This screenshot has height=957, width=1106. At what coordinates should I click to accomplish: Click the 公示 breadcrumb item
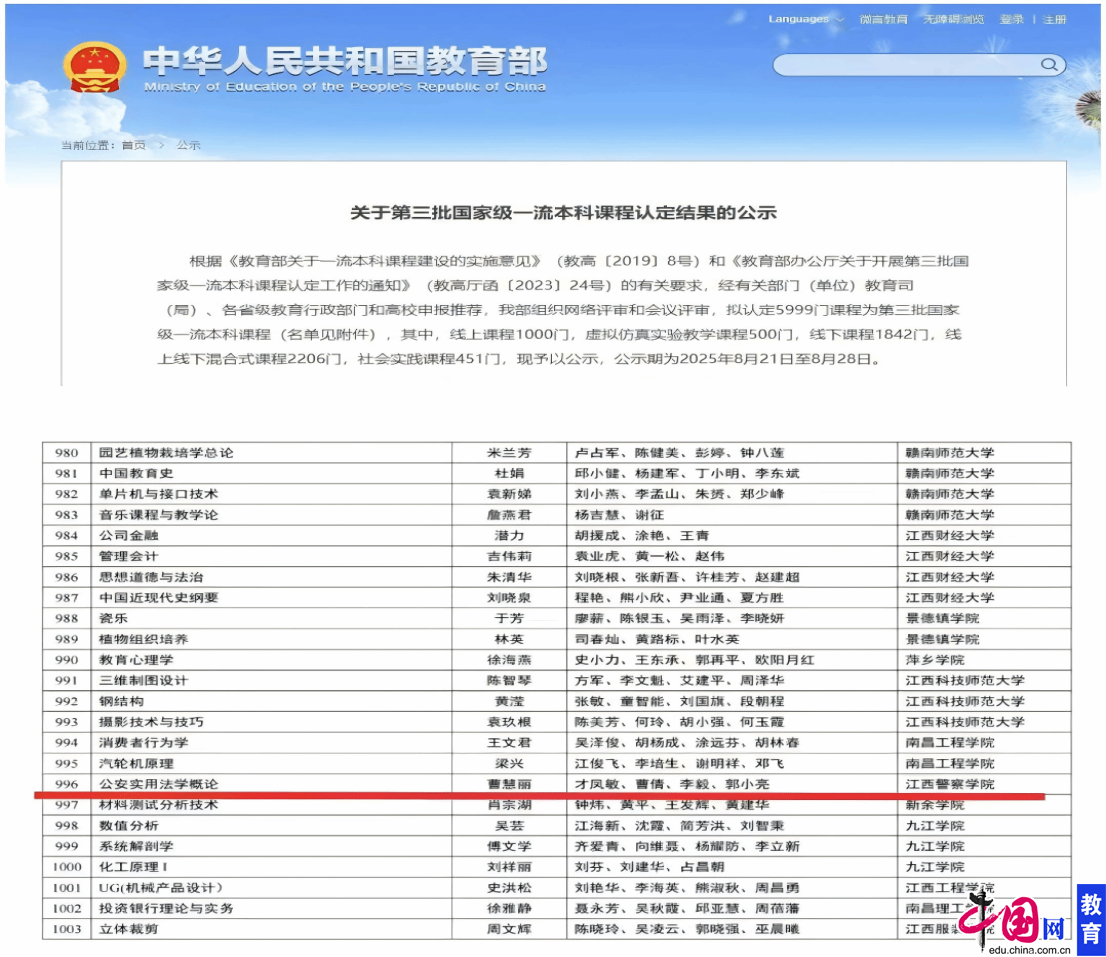point(188,145)
